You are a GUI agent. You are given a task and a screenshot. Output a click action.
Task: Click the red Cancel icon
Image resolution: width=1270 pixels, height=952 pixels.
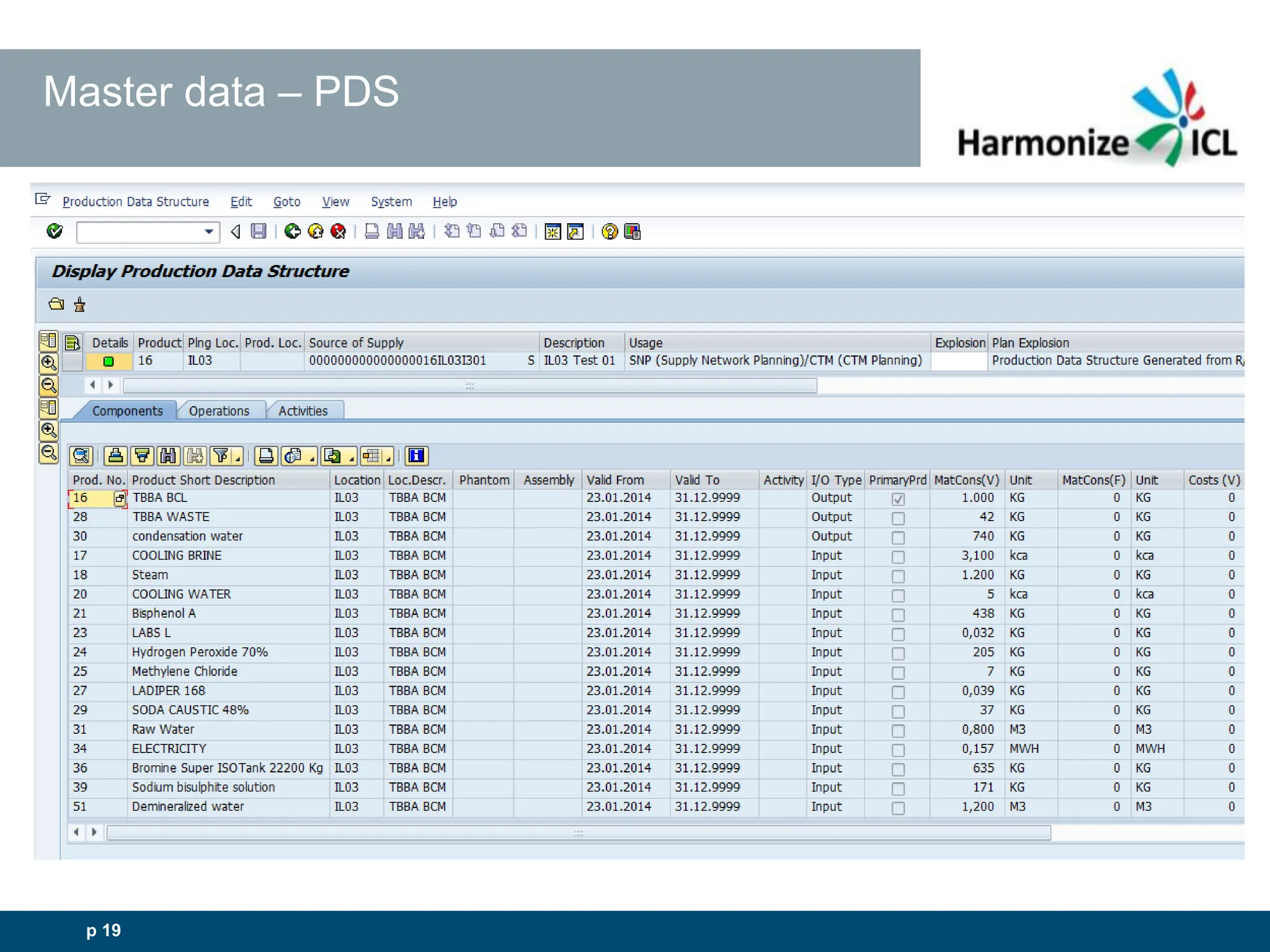tap(338, 231)
